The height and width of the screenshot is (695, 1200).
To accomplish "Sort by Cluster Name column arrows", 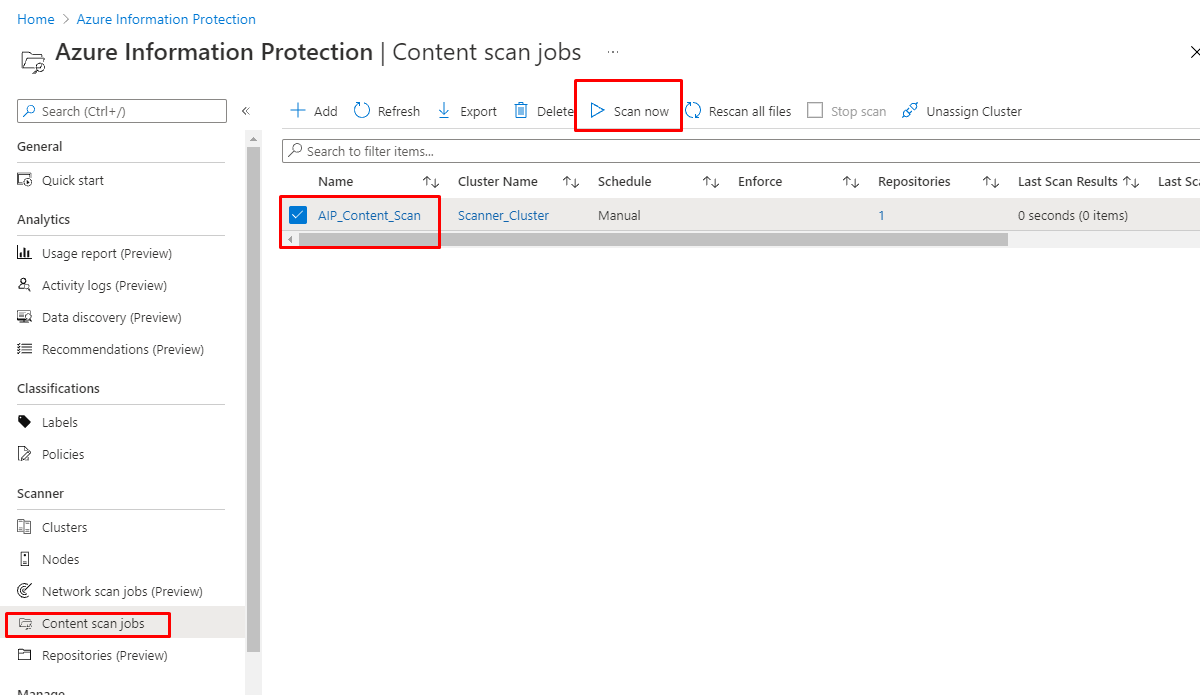I will [x=571, y=182].
